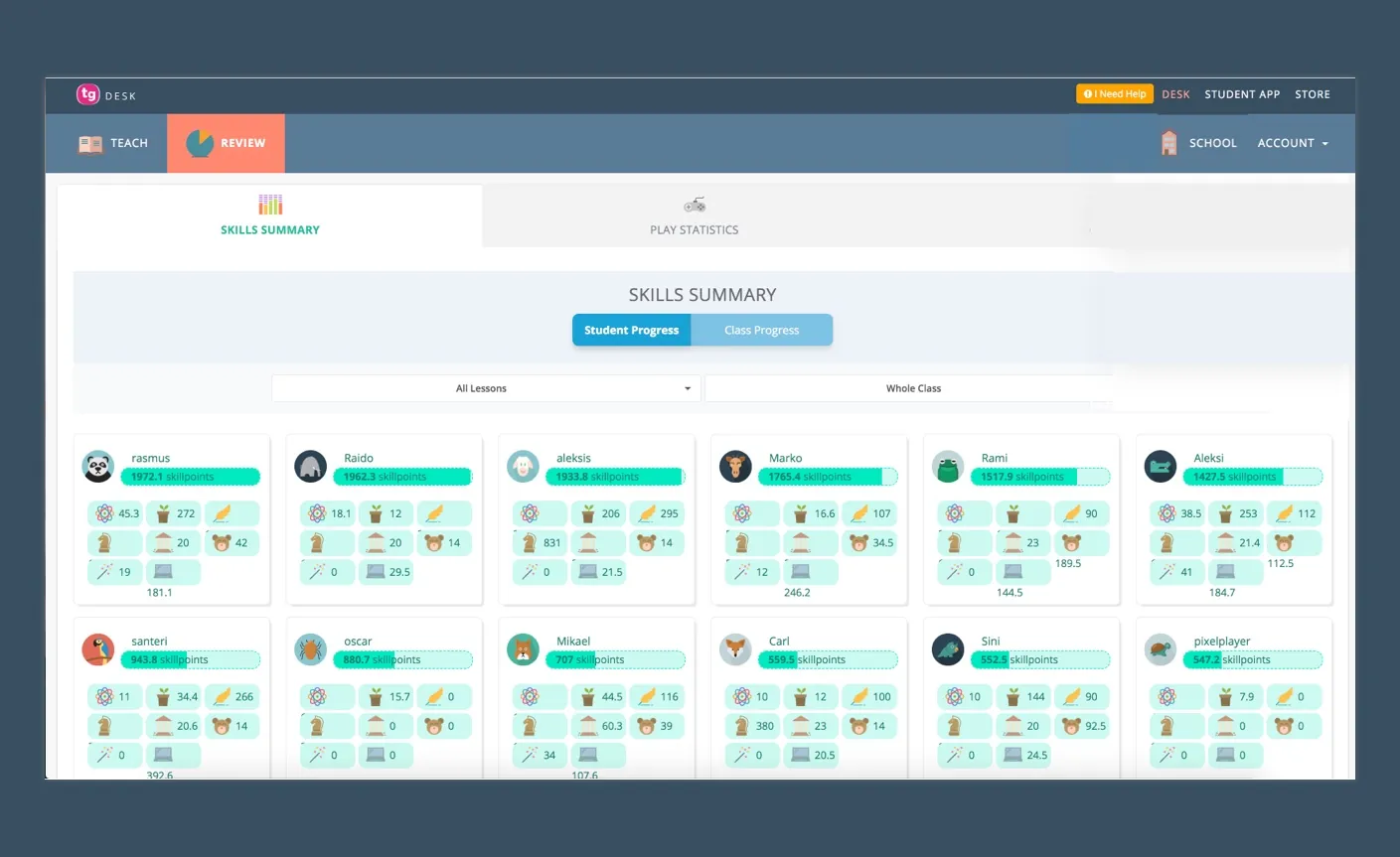
Task: Open oscar's spider avatar
Action: (311, 649)
